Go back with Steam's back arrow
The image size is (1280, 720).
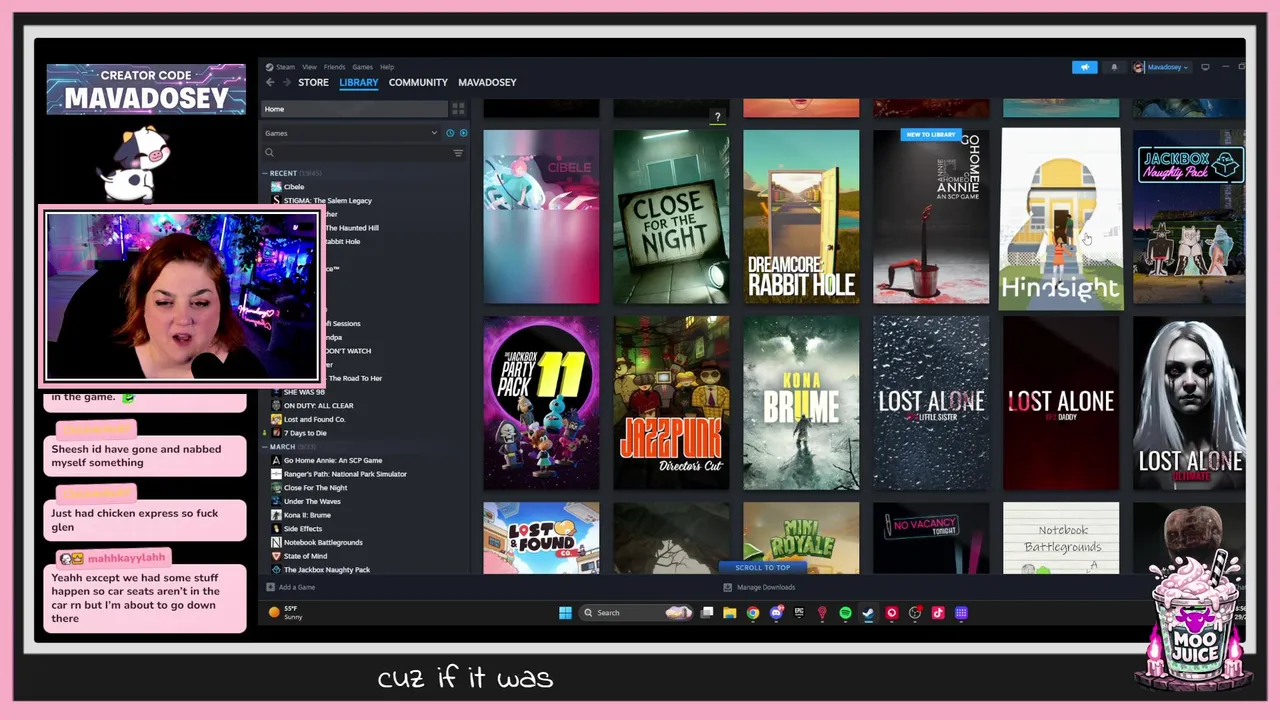click(x=270, y=82)
